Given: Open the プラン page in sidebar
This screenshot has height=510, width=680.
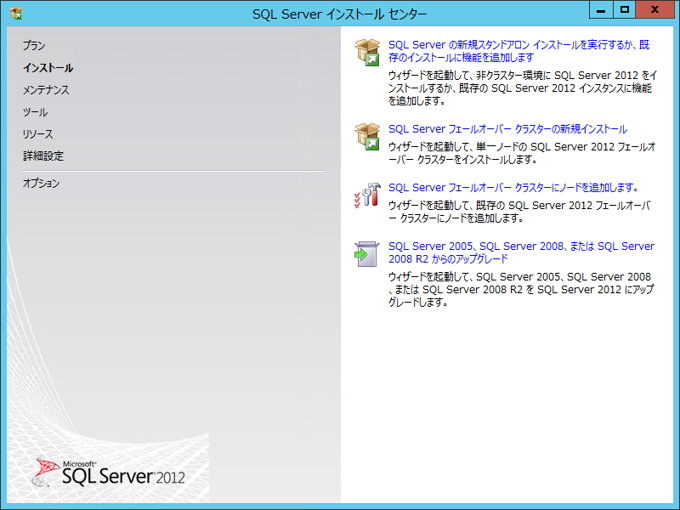Looking at the screenshot, I should [x=34, y=46].
